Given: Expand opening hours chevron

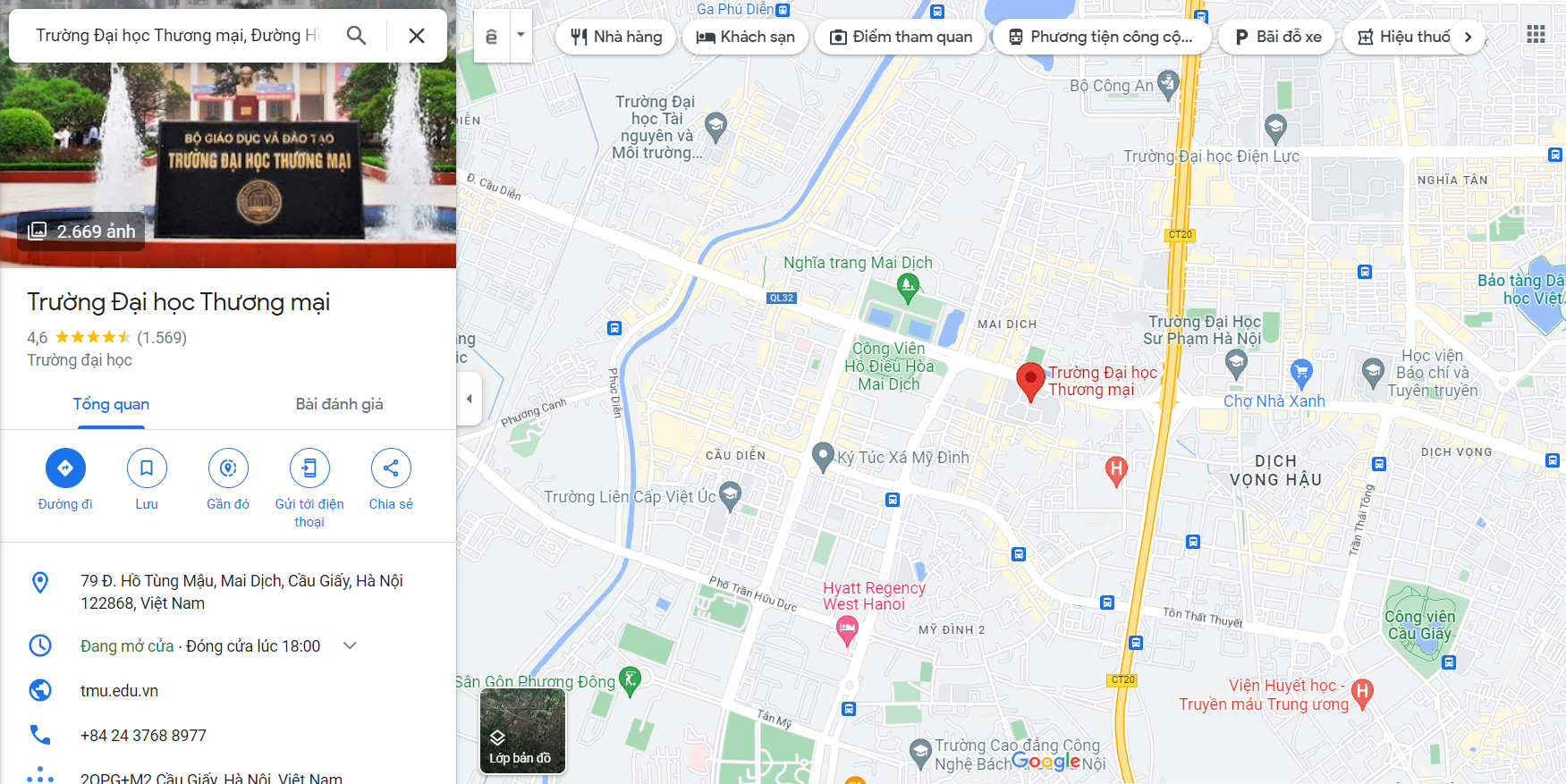Looking at the screenshot, I should click(x=350, y=645).
